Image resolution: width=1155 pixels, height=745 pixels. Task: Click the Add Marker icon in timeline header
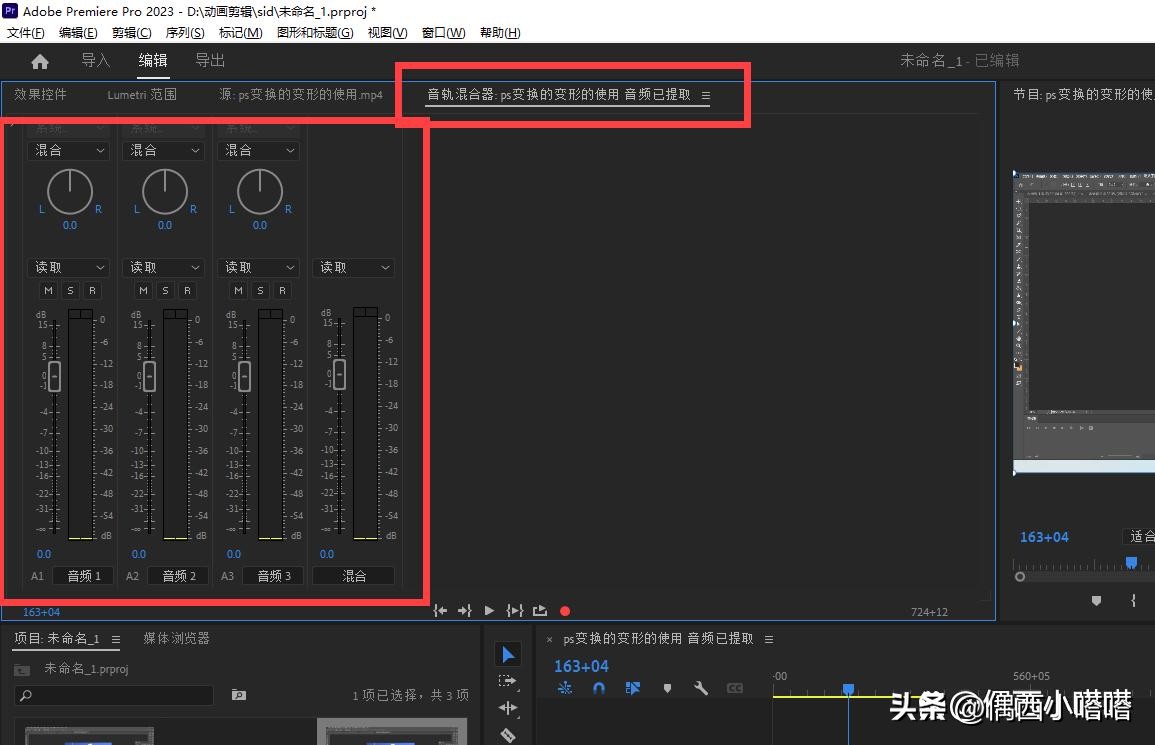(668, 688)
